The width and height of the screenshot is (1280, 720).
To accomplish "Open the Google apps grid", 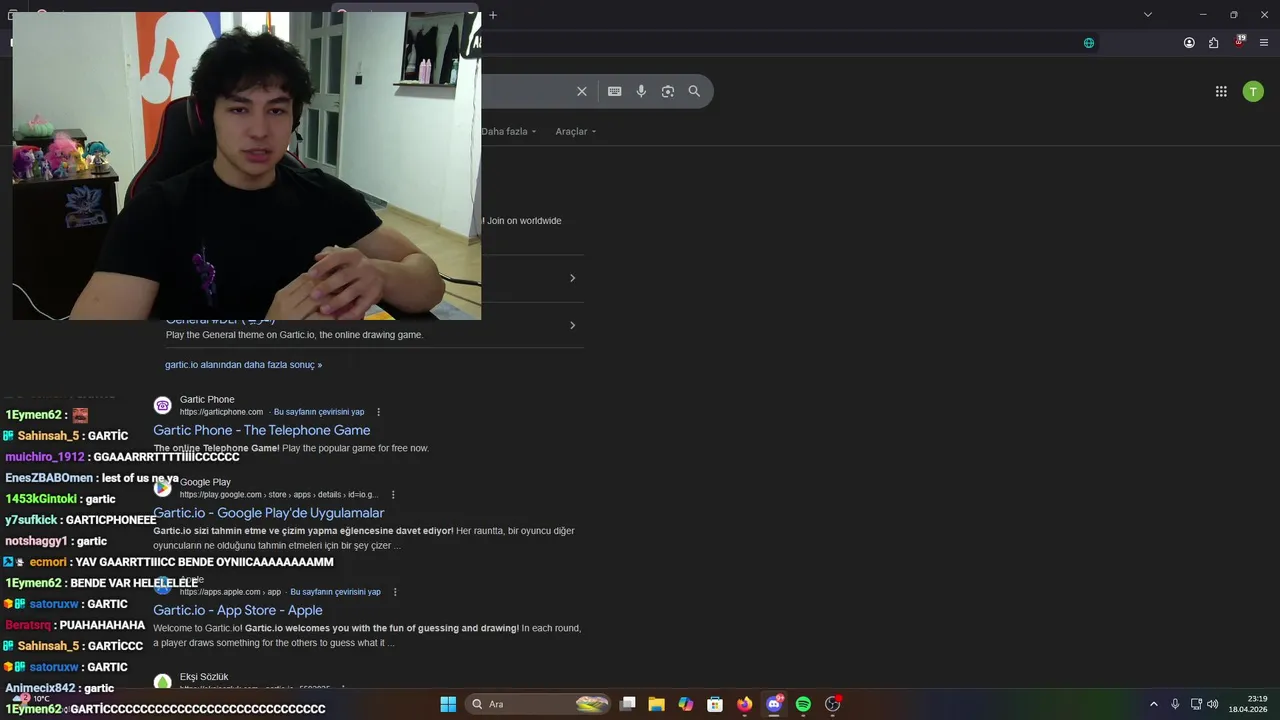I will coord(1221,91).
